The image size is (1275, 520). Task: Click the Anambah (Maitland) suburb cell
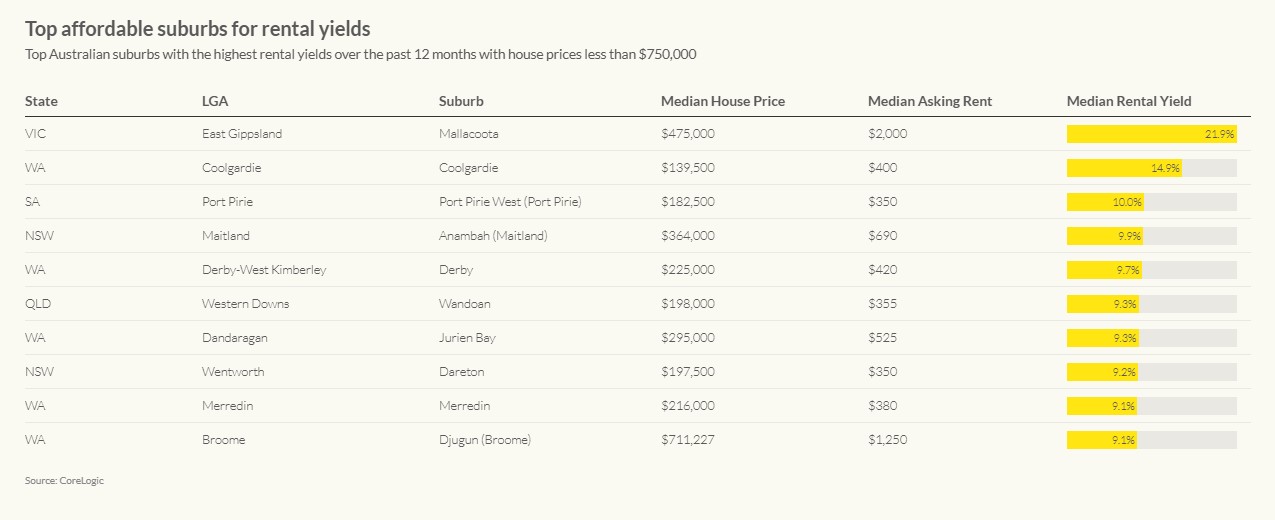click(493, 236)
